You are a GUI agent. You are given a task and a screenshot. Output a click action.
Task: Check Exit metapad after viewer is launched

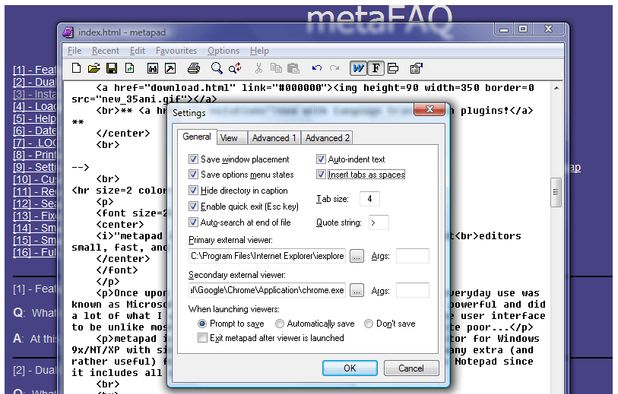tap(202, 338)
